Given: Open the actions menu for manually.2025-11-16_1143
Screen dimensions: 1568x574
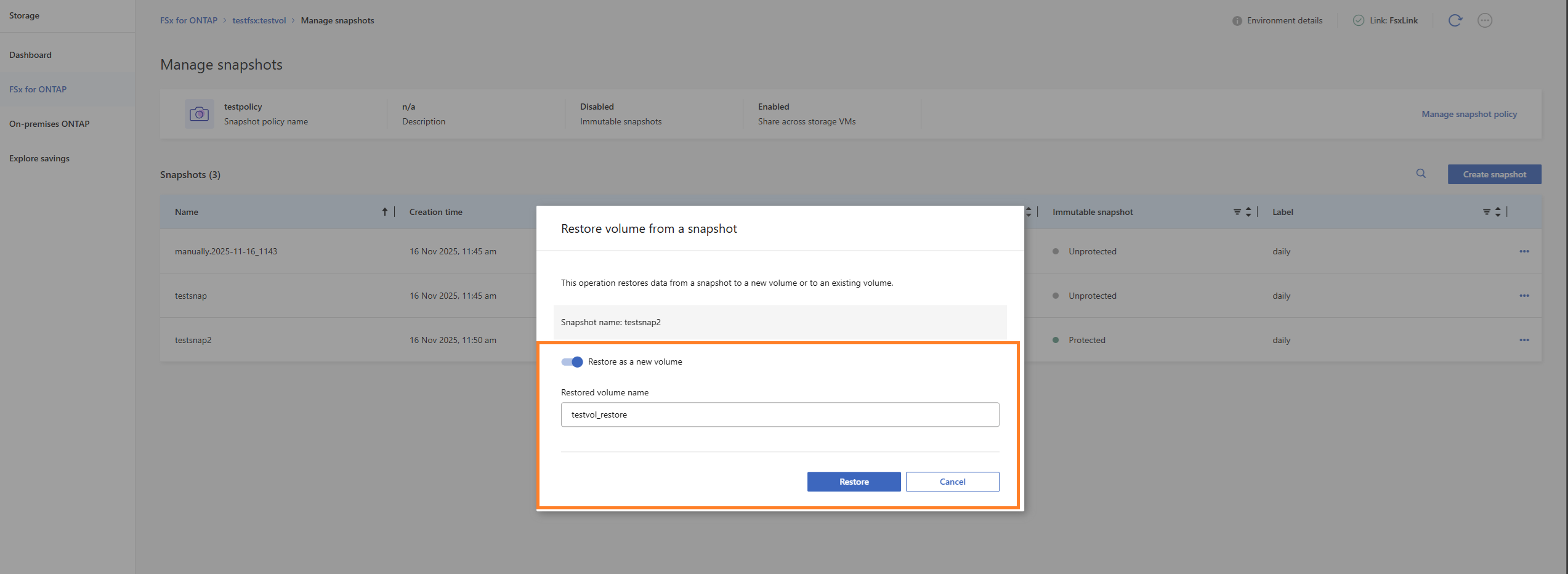Looking at the screenshot, I should click(x=1524, y=251).
